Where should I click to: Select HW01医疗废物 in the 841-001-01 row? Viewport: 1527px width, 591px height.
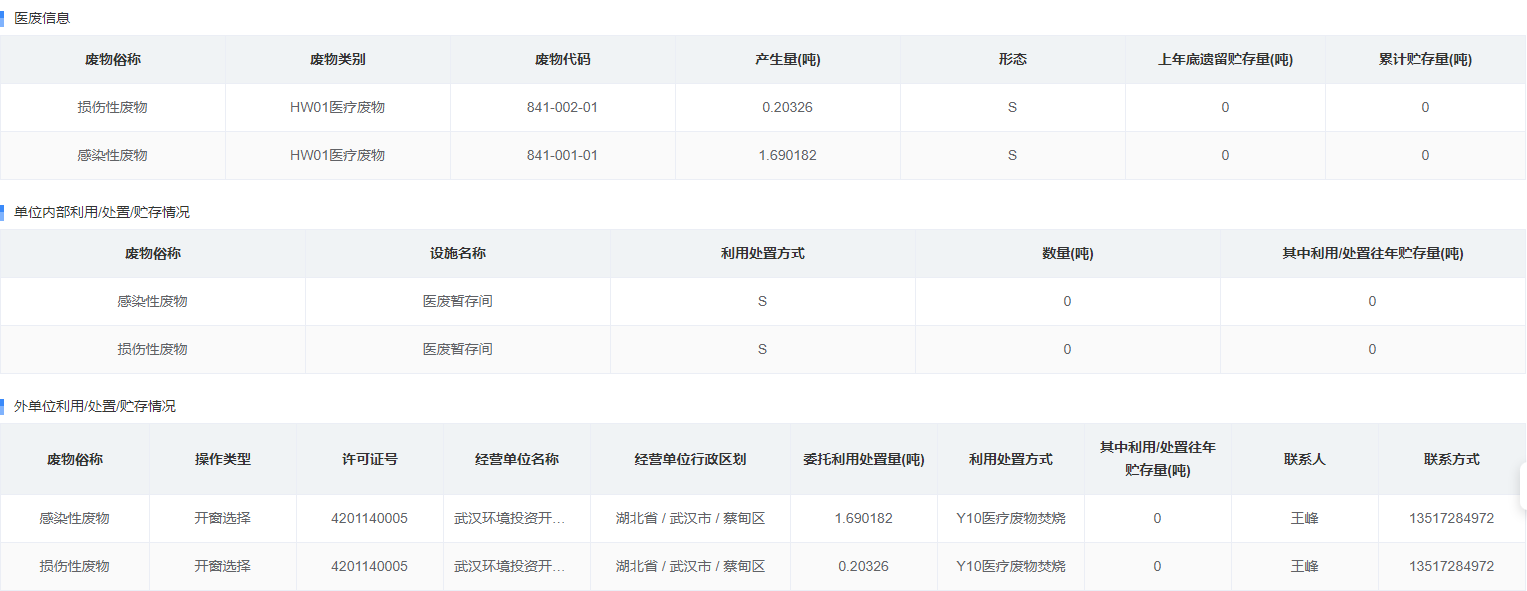[x=338, y=155]
